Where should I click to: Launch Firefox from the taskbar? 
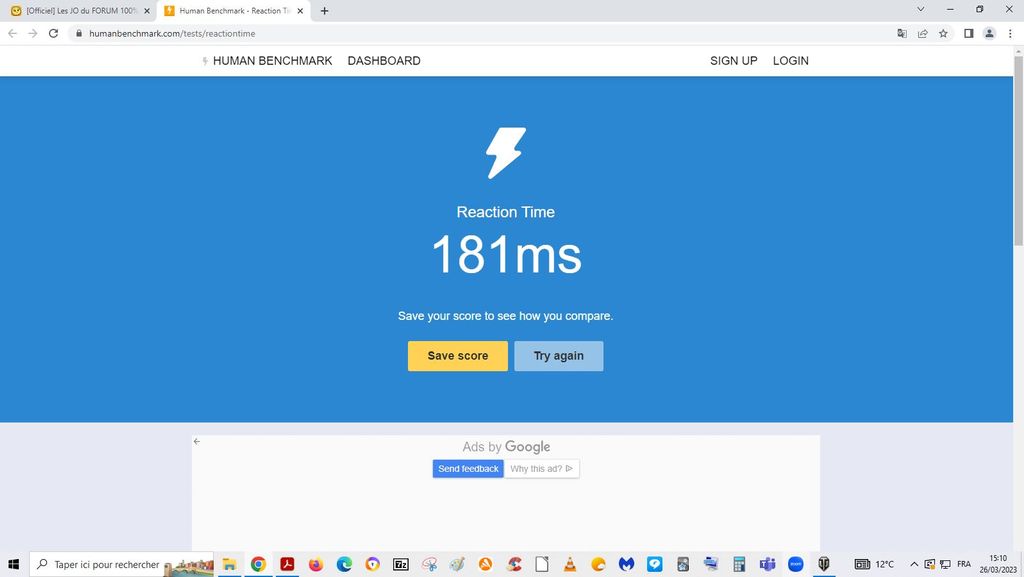tap(316, 564)
